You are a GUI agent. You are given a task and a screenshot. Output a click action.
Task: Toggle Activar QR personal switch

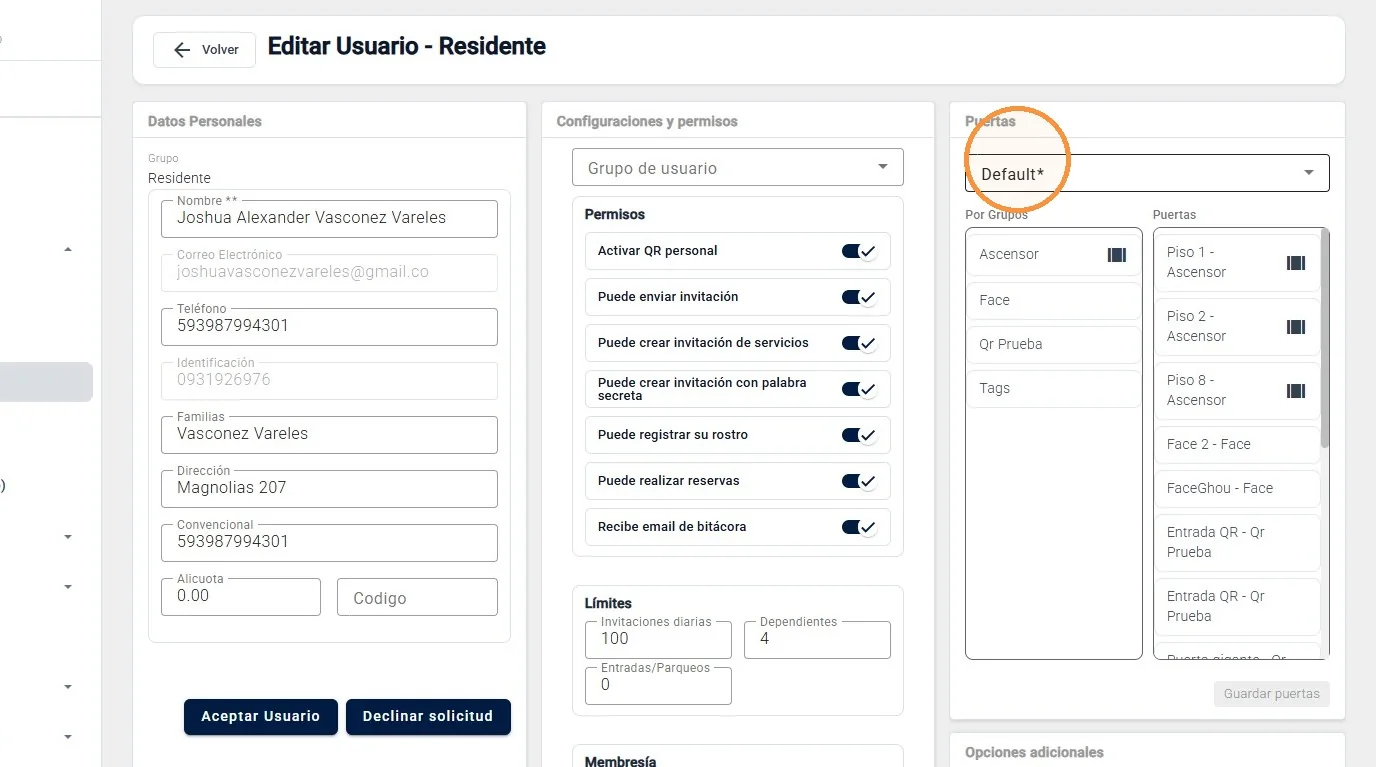(859, 251)
